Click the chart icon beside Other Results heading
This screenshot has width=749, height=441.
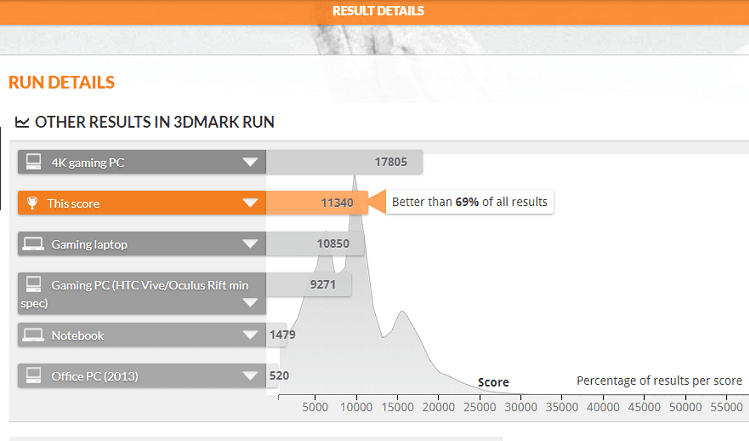(22, 122)
